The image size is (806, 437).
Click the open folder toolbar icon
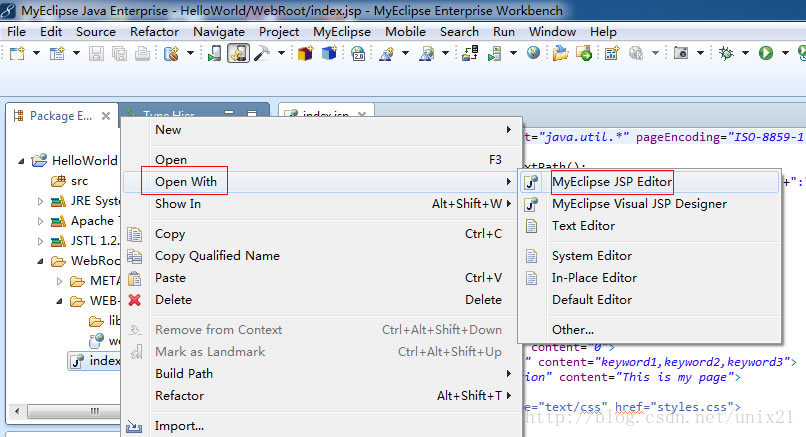[560, 53]
